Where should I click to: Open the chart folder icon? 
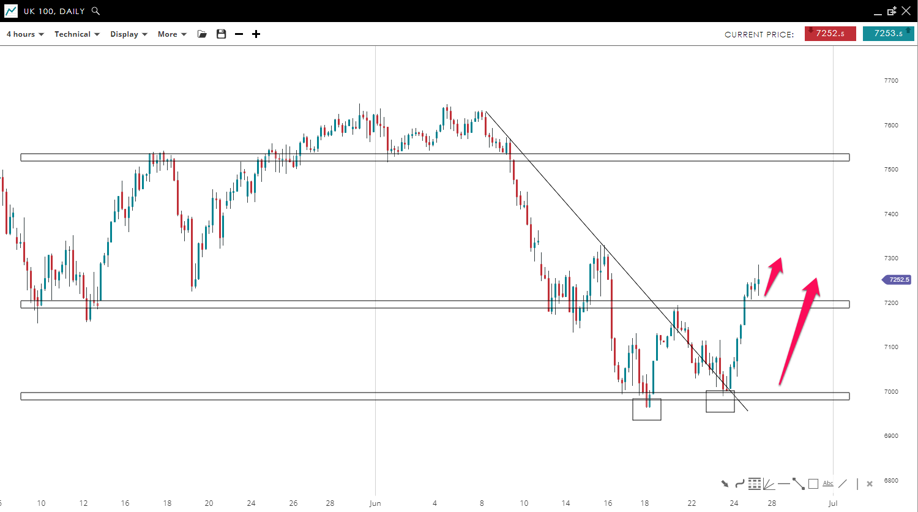point(202,34)
